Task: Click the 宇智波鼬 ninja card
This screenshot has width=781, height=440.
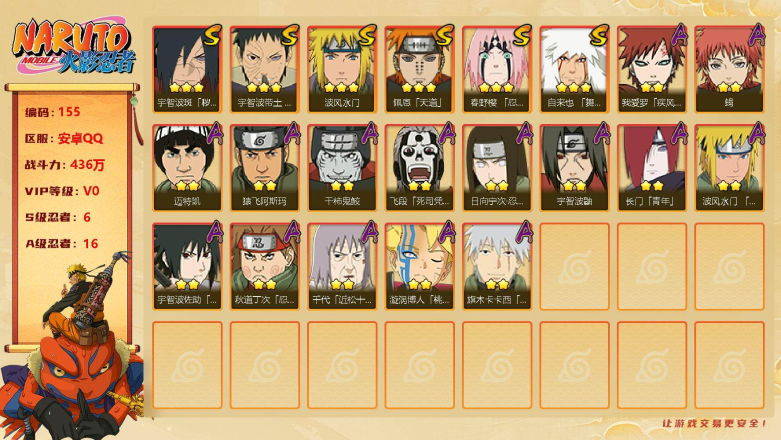Action: coord(574,167)
